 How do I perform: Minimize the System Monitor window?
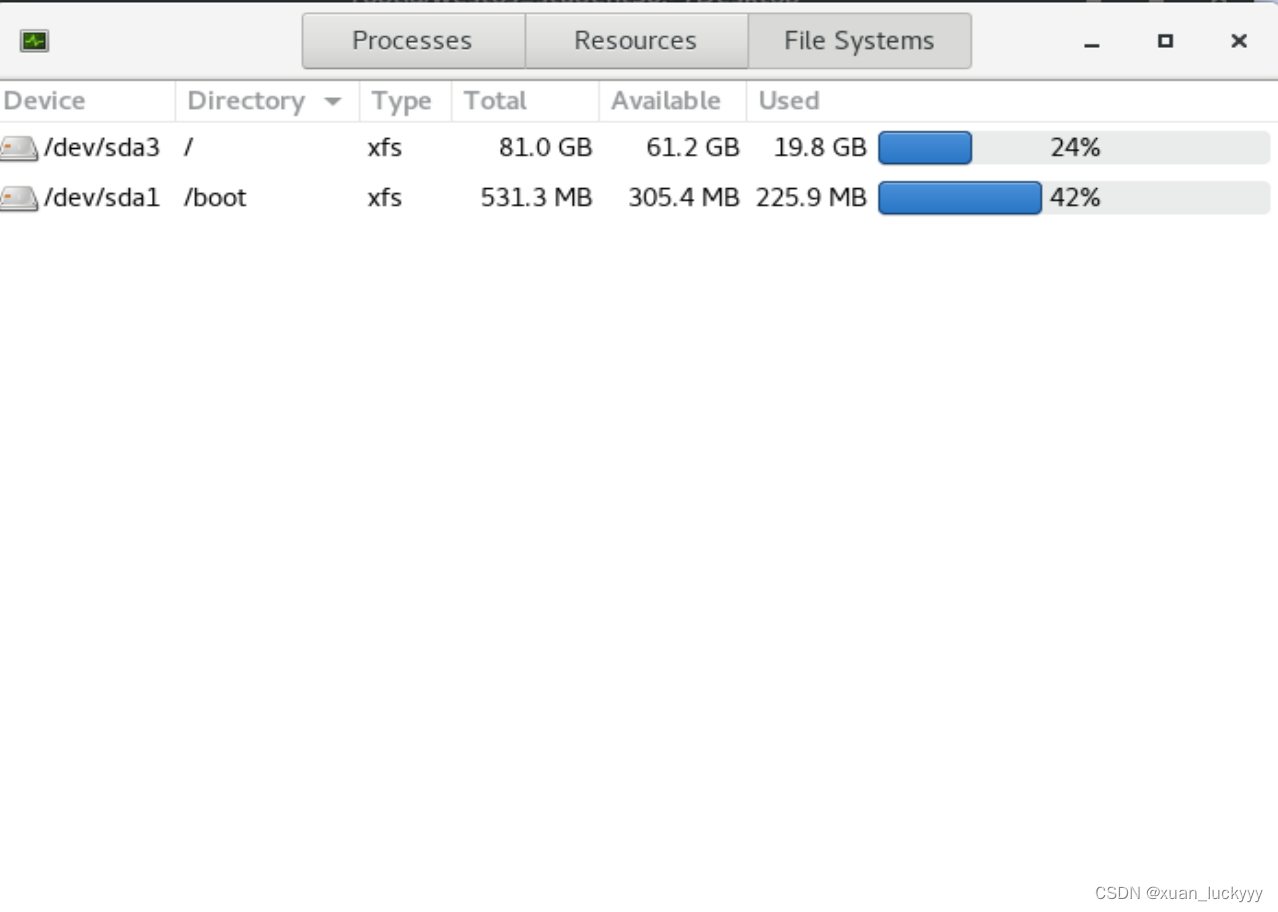(1092, 42)
